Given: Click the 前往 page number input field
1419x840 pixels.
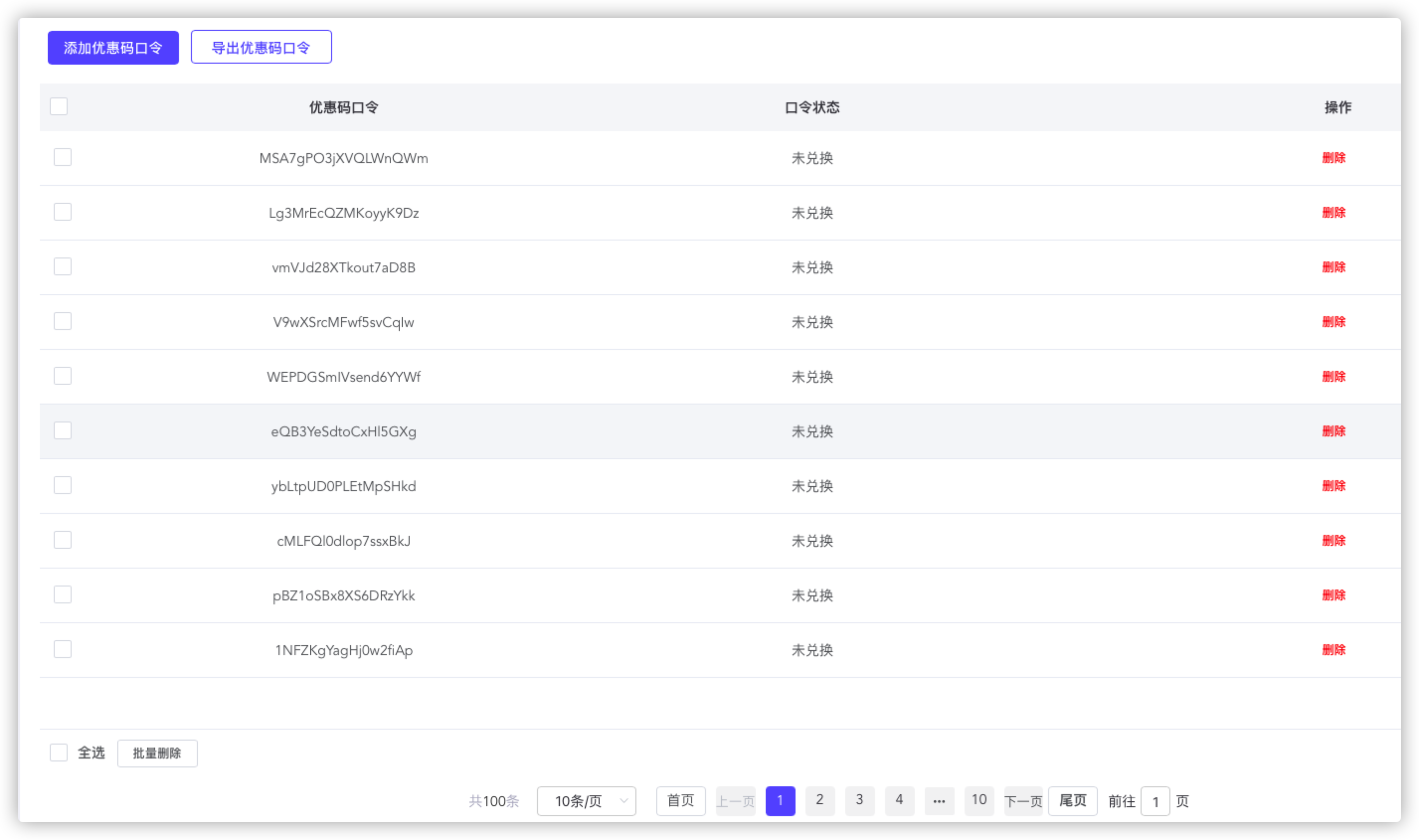Looking at the screenshot, I should (1154, 801).
